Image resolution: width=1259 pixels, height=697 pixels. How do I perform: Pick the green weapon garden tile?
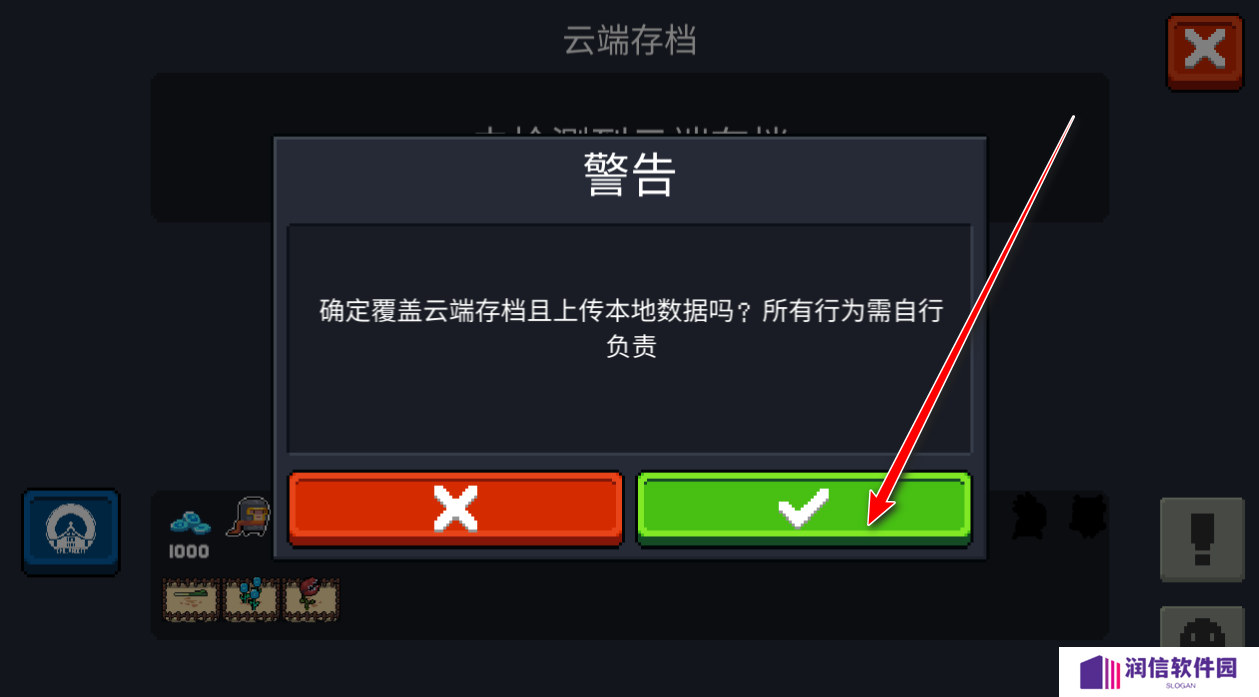[x=190, y=600]
